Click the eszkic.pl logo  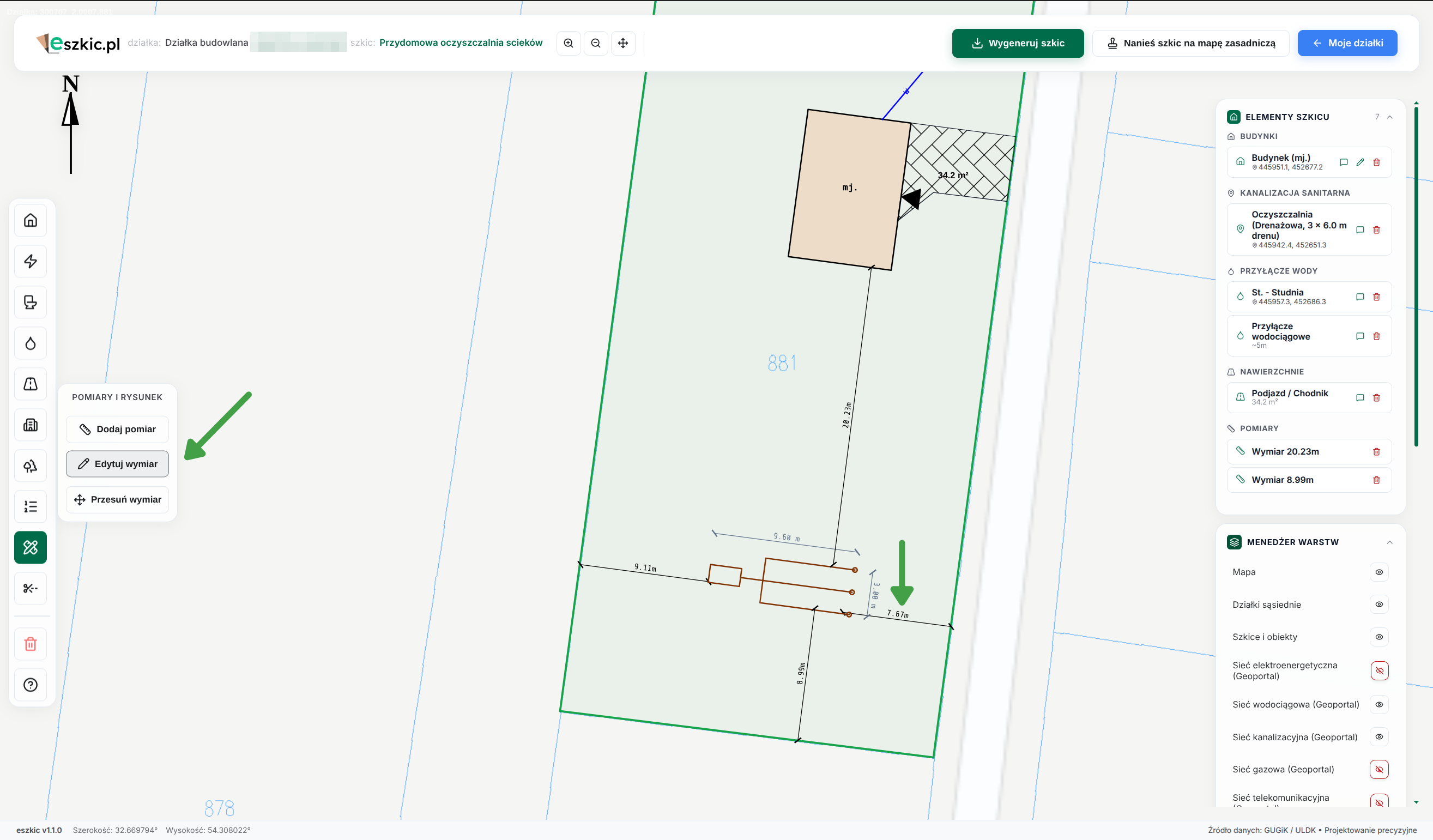point(78,43)
